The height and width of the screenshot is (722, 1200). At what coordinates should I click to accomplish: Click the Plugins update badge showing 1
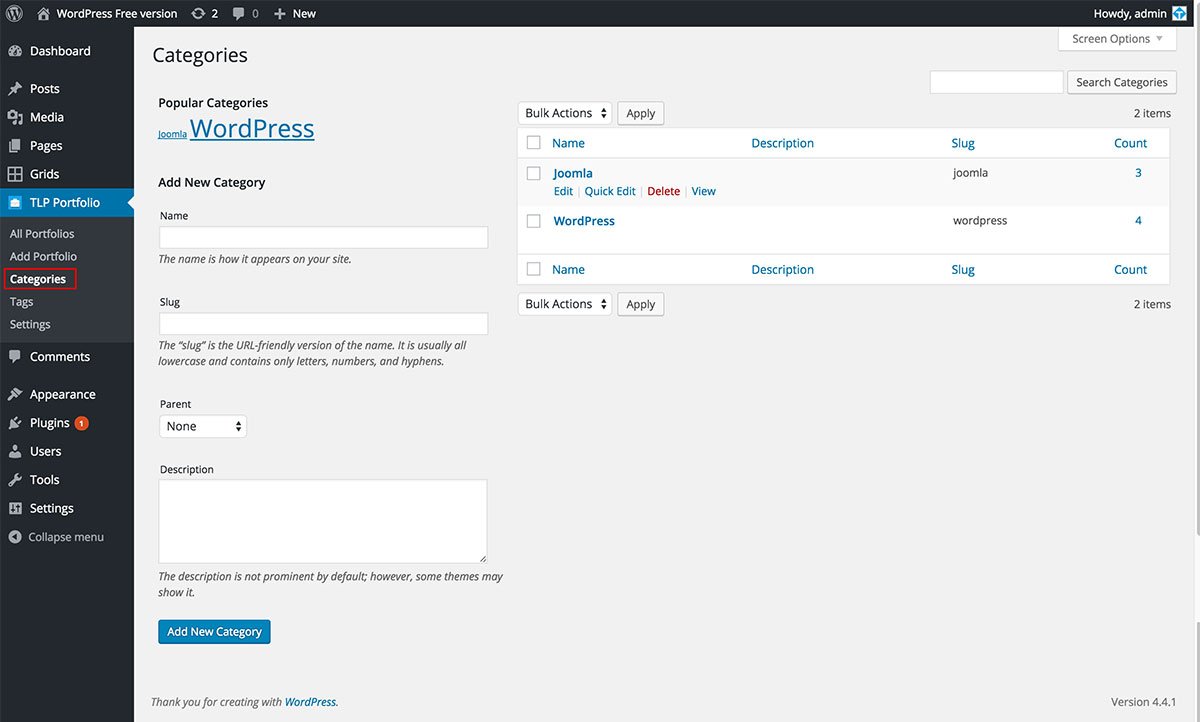coord(82,423)
